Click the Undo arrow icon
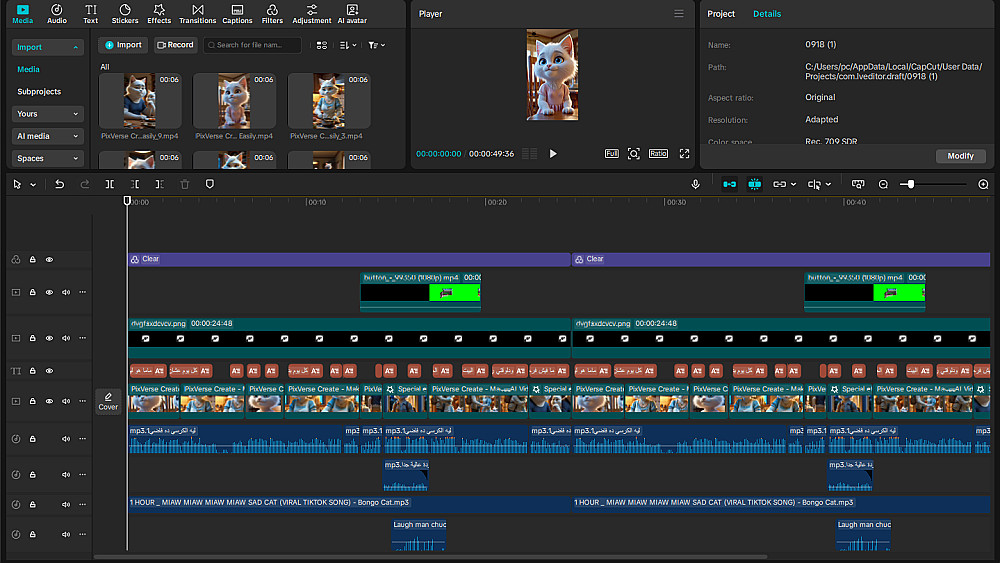Viewport: 1000px width, 563px height. (x=60, y=184)
